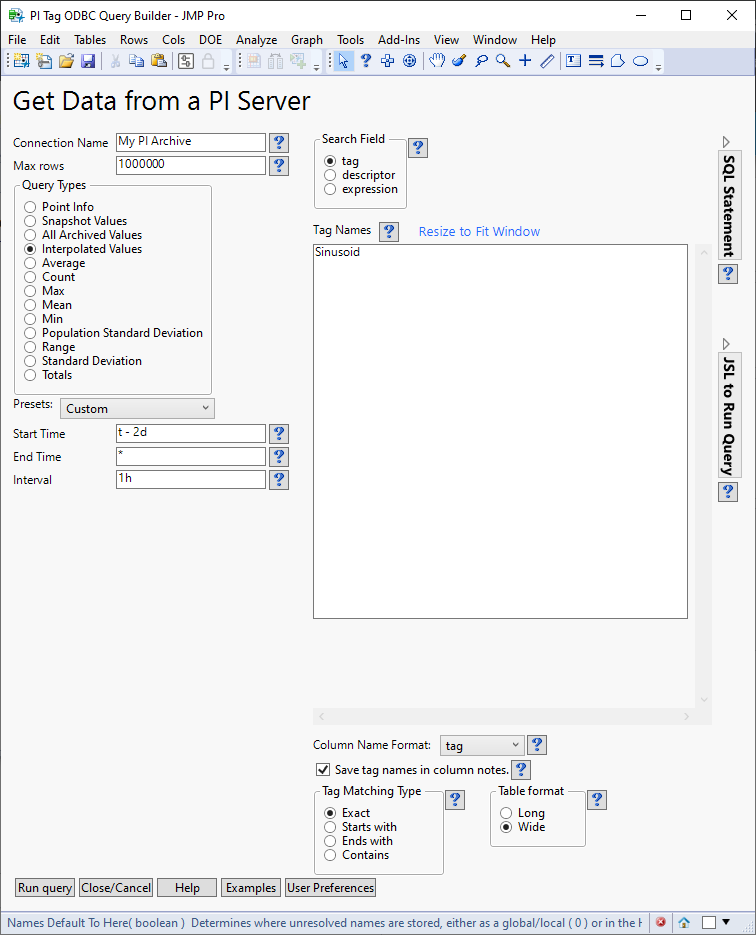The image size is (756, 935).
Task: Select the Crosshairs tool
Action: pyautogui.click(x=525, y=61)
